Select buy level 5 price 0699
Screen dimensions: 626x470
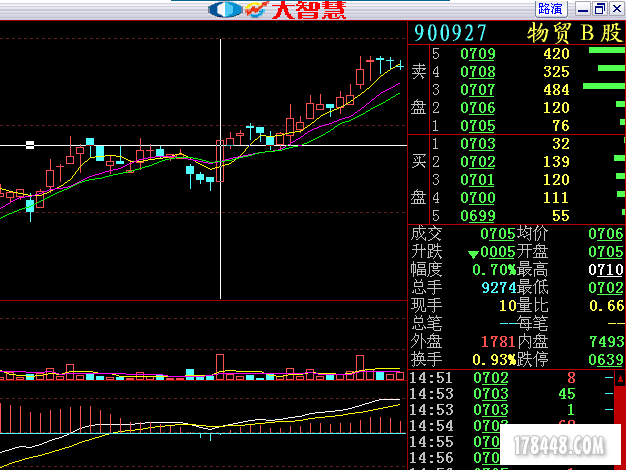pos(477,216)
